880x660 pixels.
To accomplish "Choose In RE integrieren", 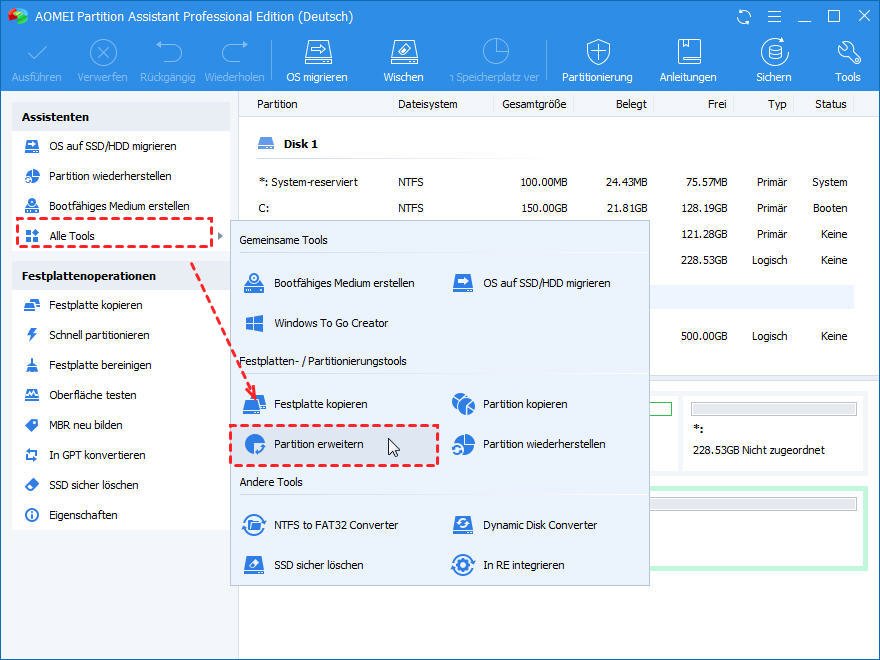I will [508, 565].
